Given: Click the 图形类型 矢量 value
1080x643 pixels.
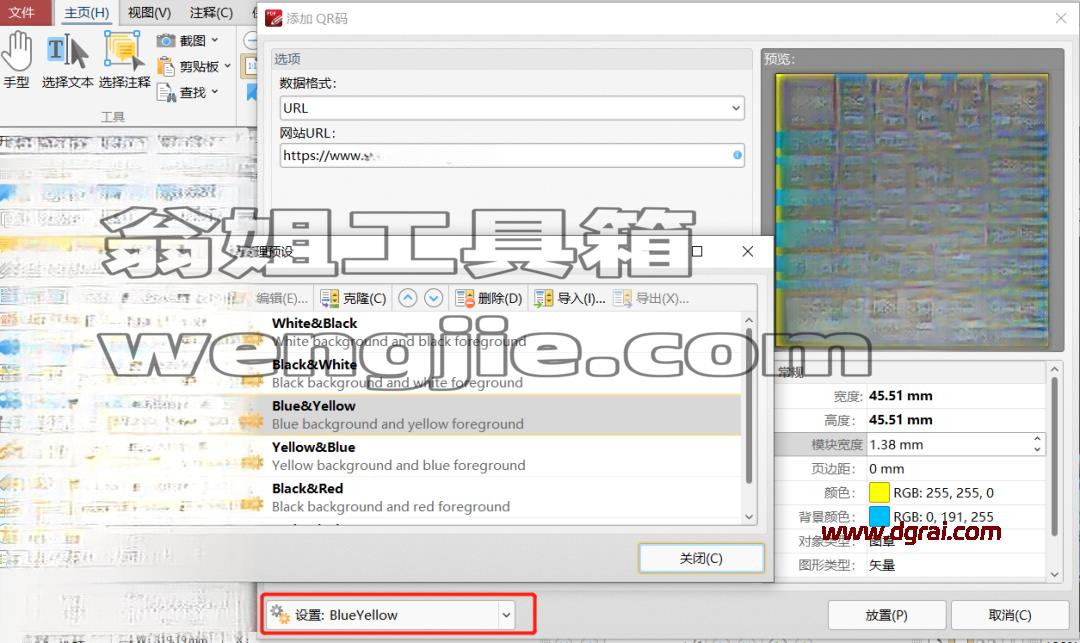Looking at the screenshot, I should click(882, 565).
